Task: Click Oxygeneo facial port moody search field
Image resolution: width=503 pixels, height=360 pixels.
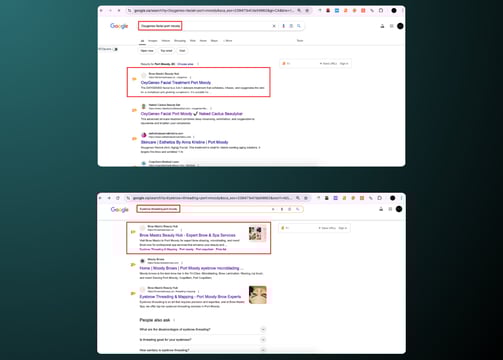Action: [221, 26]
